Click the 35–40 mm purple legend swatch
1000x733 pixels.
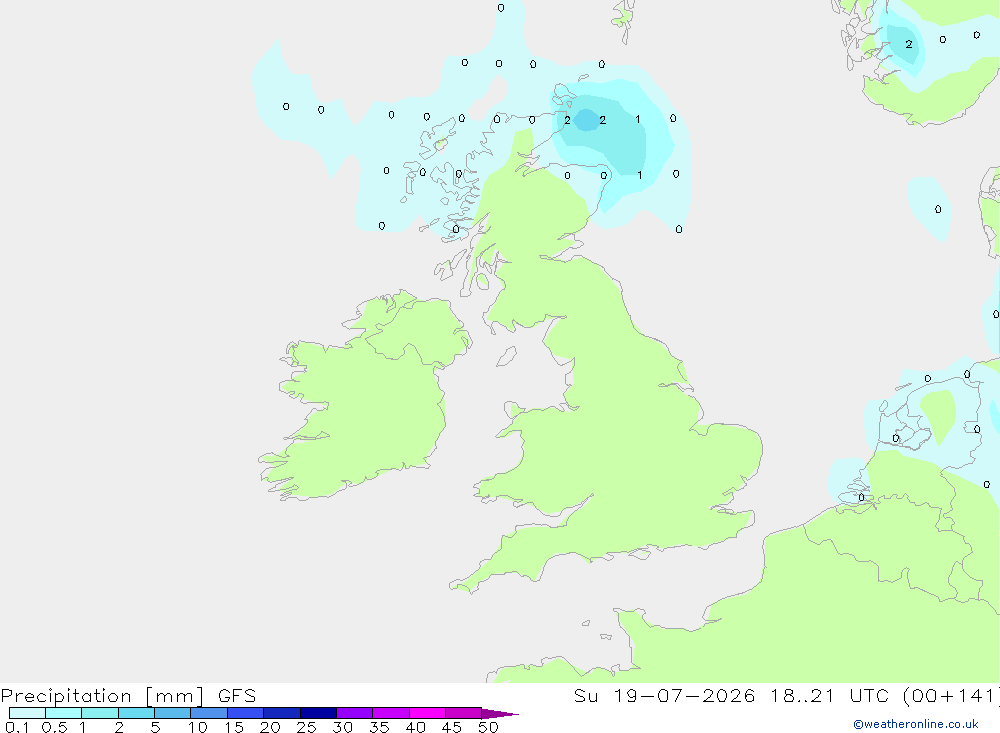[x=391, y=713]
